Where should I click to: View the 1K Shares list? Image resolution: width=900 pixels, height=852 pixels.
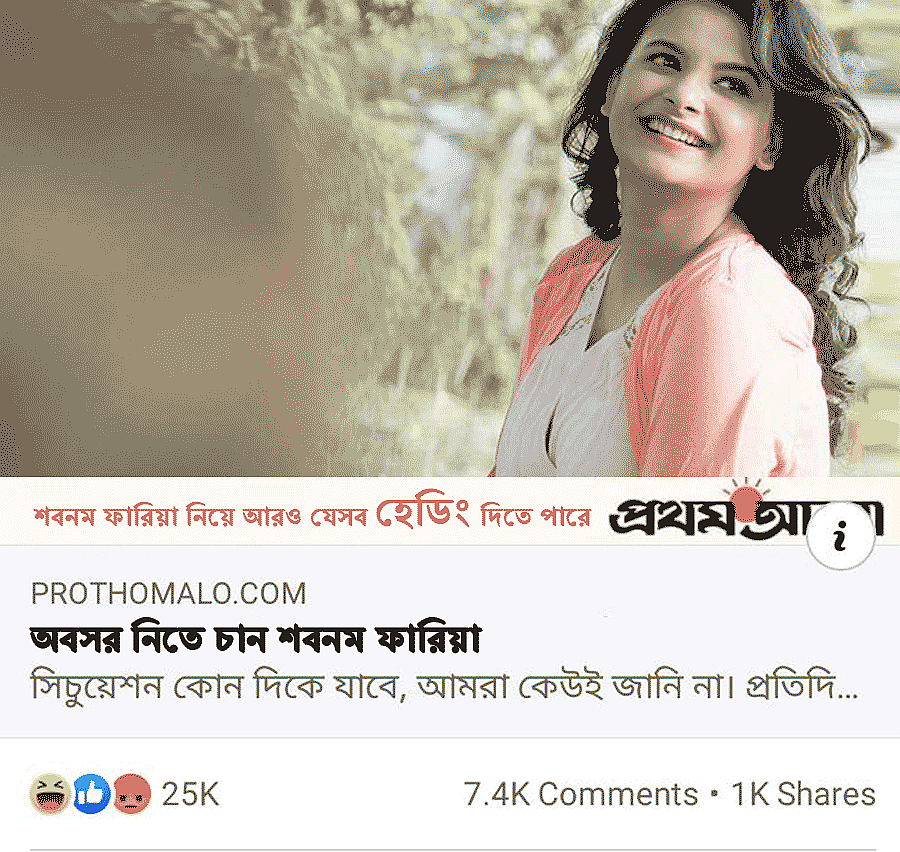[803, 795]
